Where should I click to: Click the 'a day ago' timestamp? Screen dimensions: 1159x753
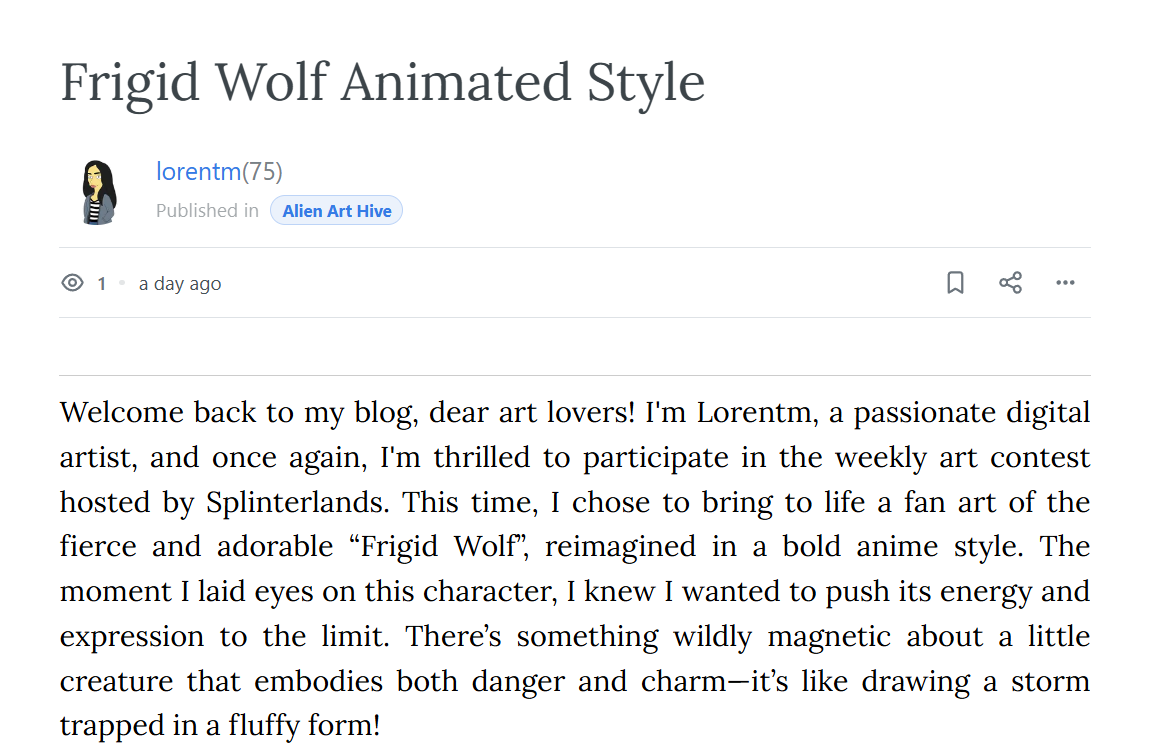click(180, 284)
